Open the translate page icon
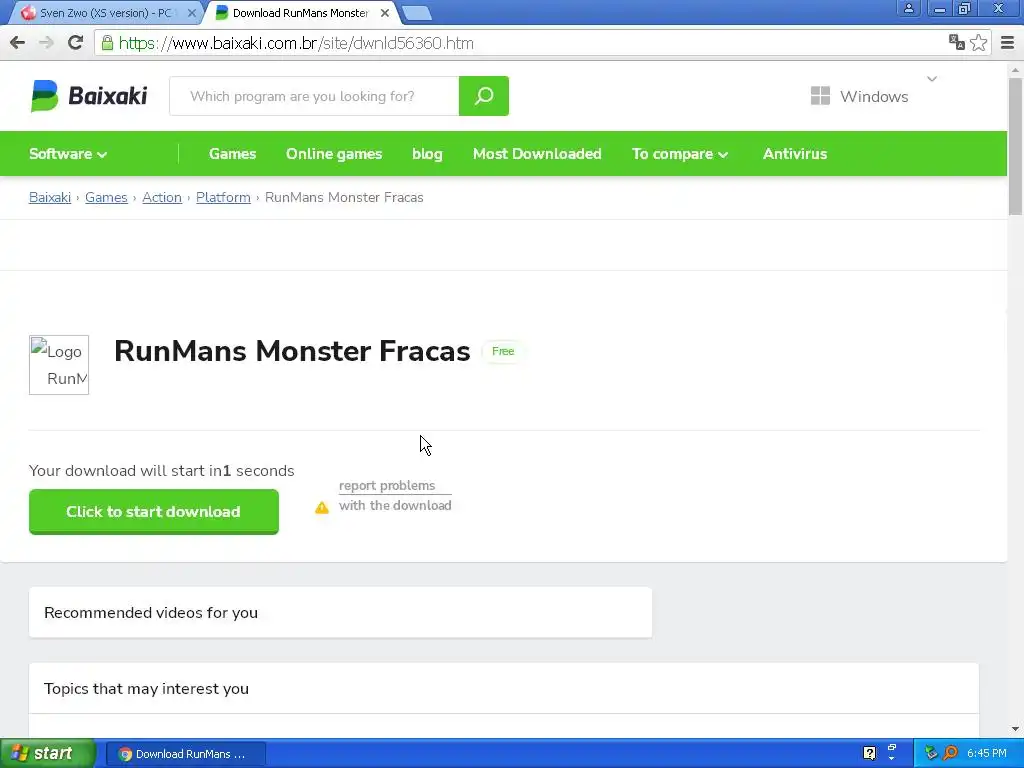Image resolution: width=1024 pixels, height=768 pixels. (x=957, y=42)
